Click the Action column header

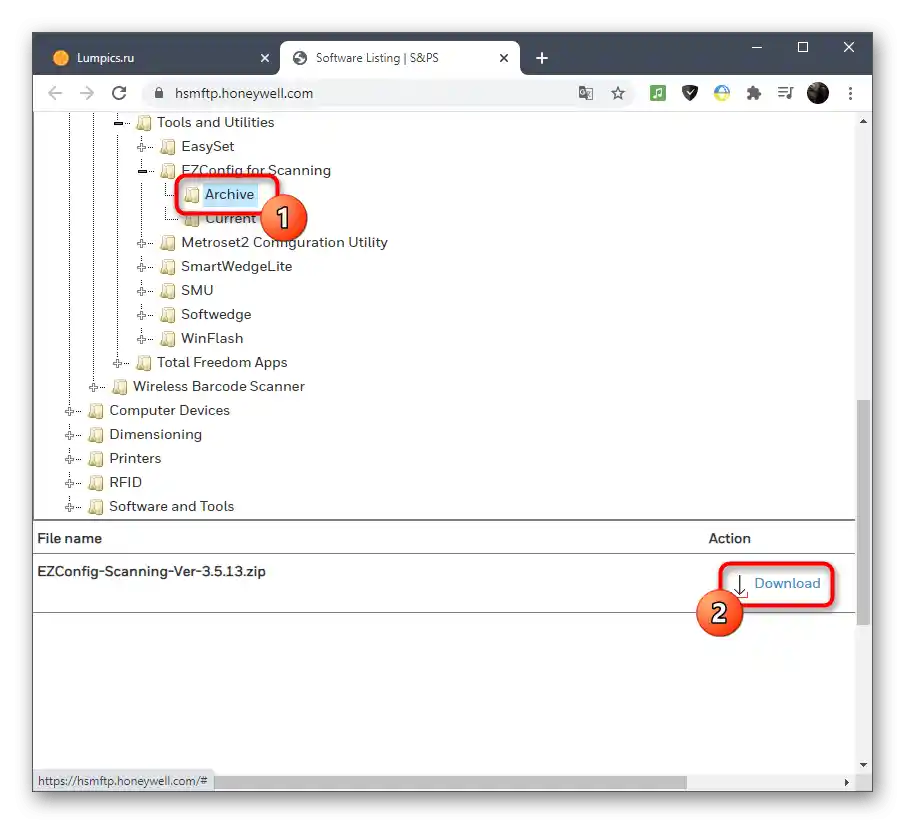[x=730, y=538]
